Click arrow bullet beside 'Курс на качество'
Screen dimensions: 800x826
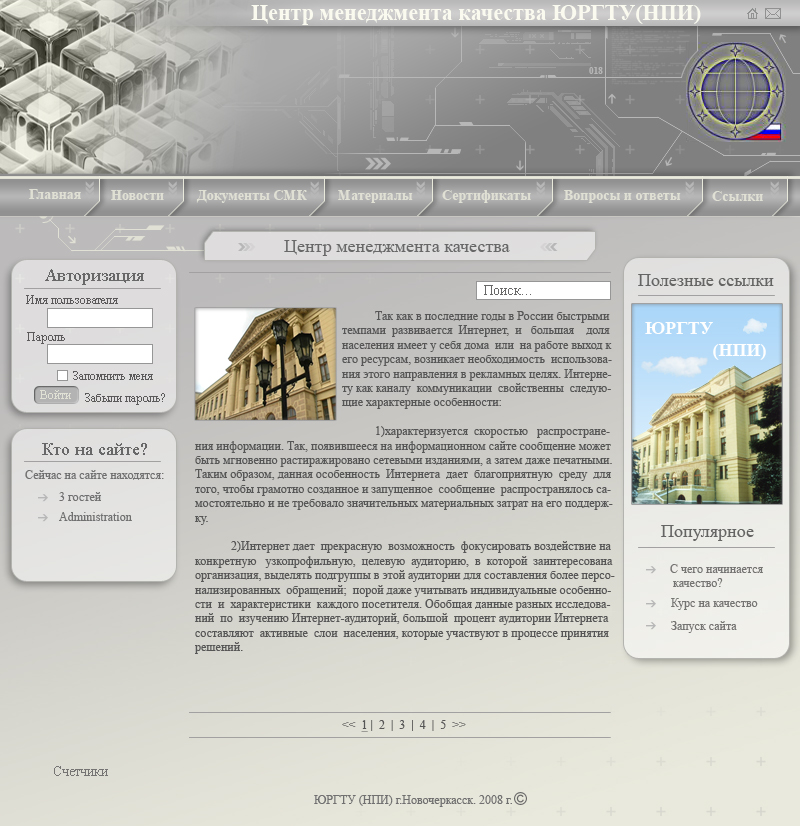651,604
